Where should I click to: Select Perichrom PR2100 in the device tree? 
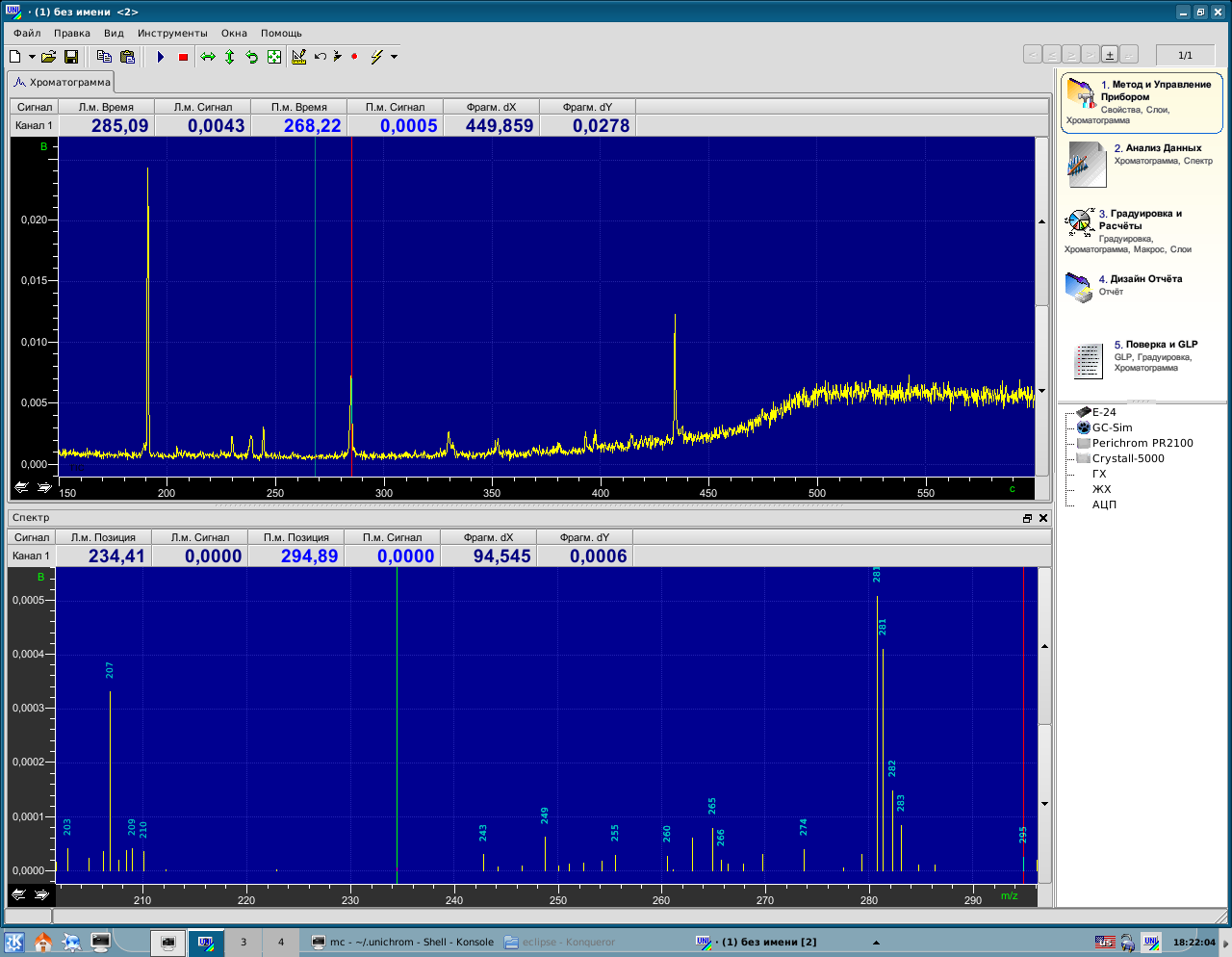point(1142,443)
